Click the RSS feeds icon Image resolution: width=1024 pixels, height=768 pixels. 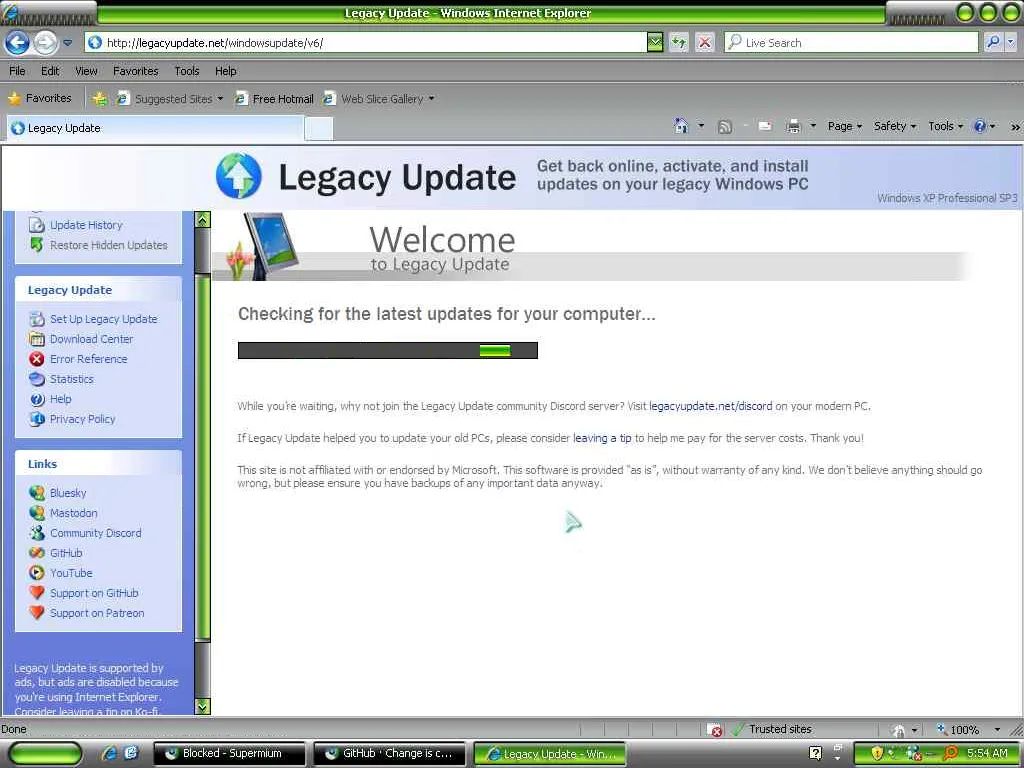[x=724, y=127]
